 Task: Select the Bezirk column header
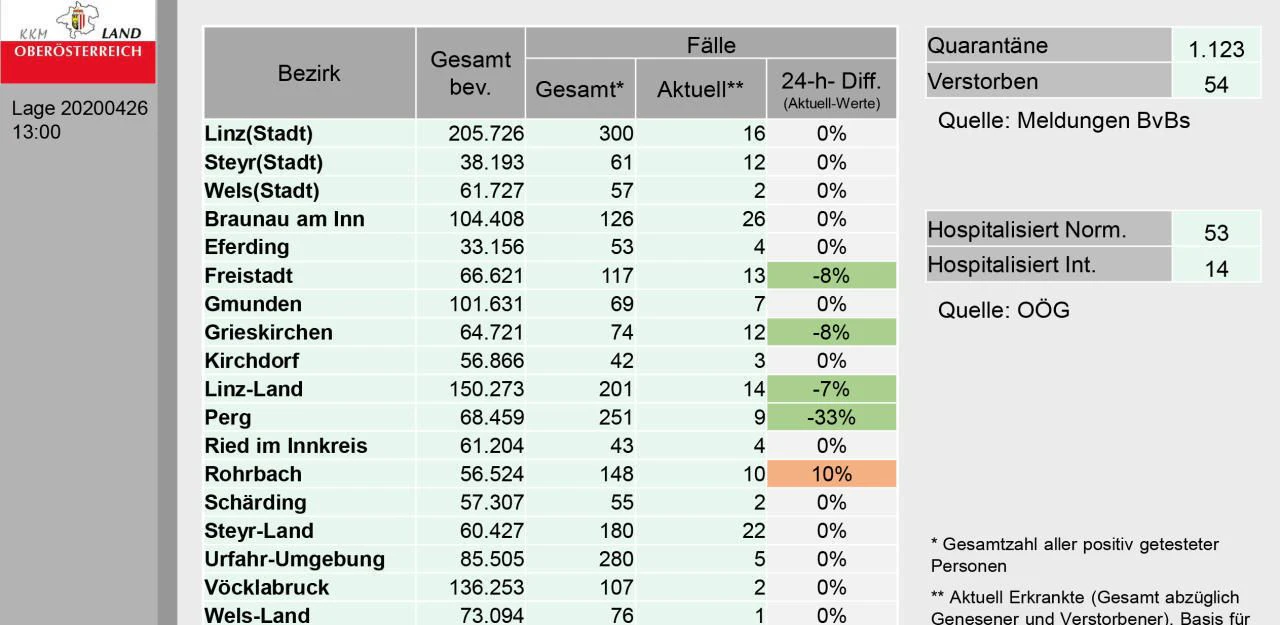click(309, 73)
